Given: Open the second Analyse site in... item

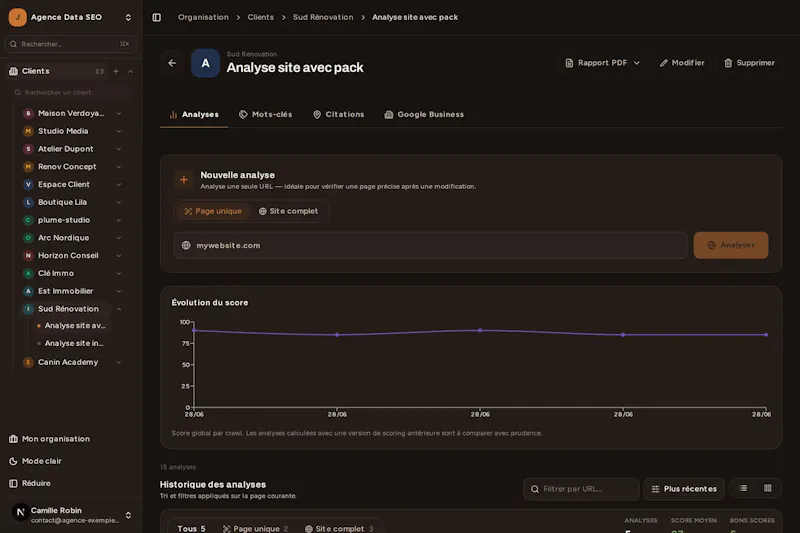Looking at the screenshot, I should pyautogui.click(x=73, y=343).
